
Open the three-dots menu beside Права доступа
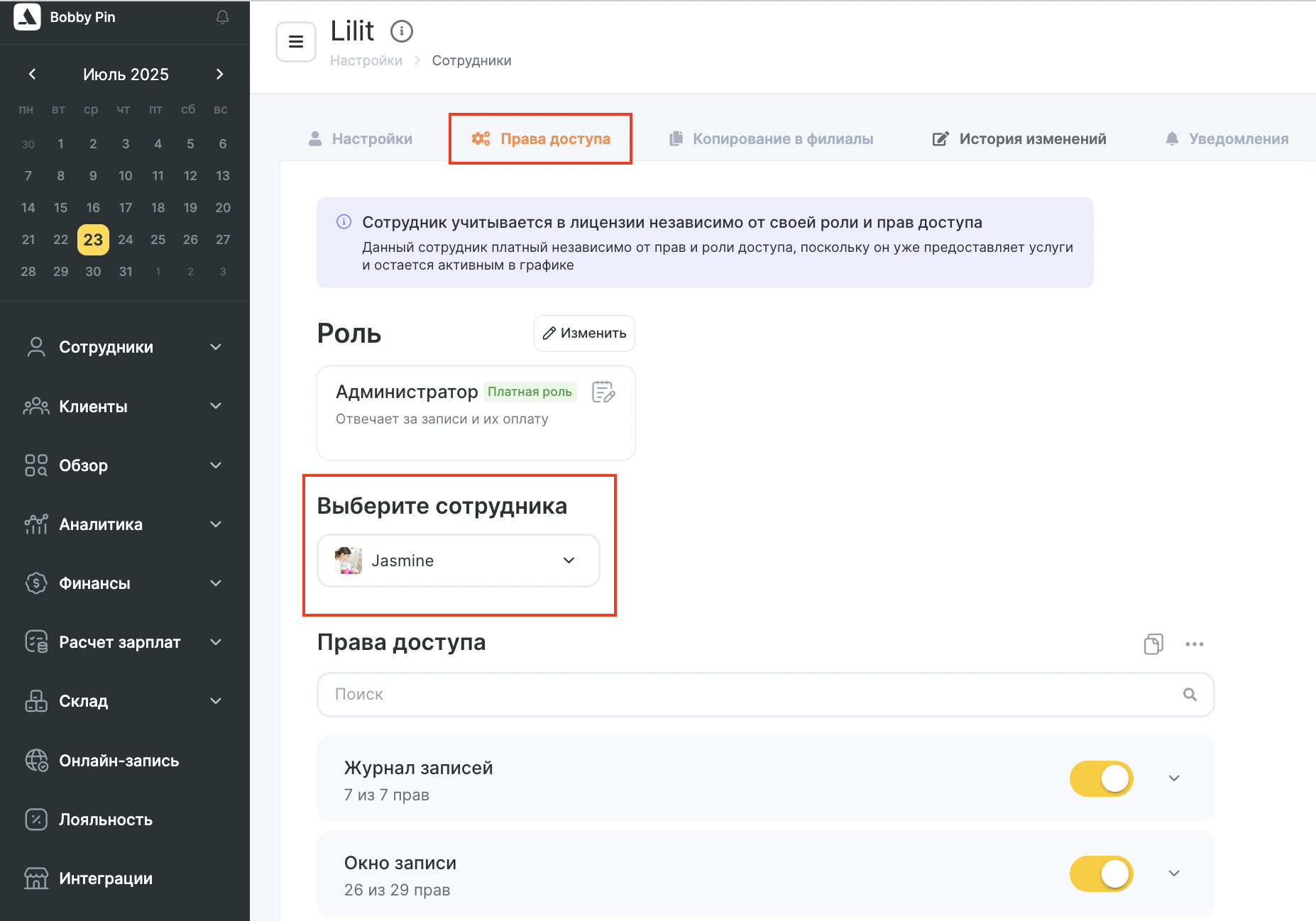[x=1194, y=644]
